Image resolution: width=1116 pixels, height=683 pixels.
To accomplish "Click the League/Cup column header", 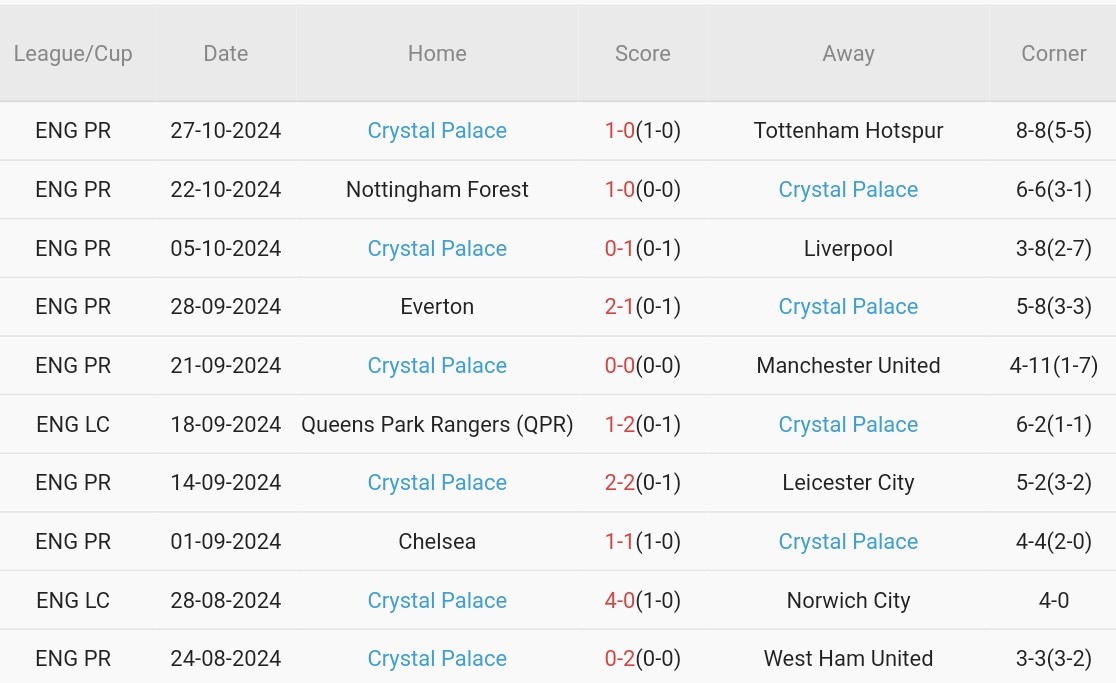I will coord(73,54).
